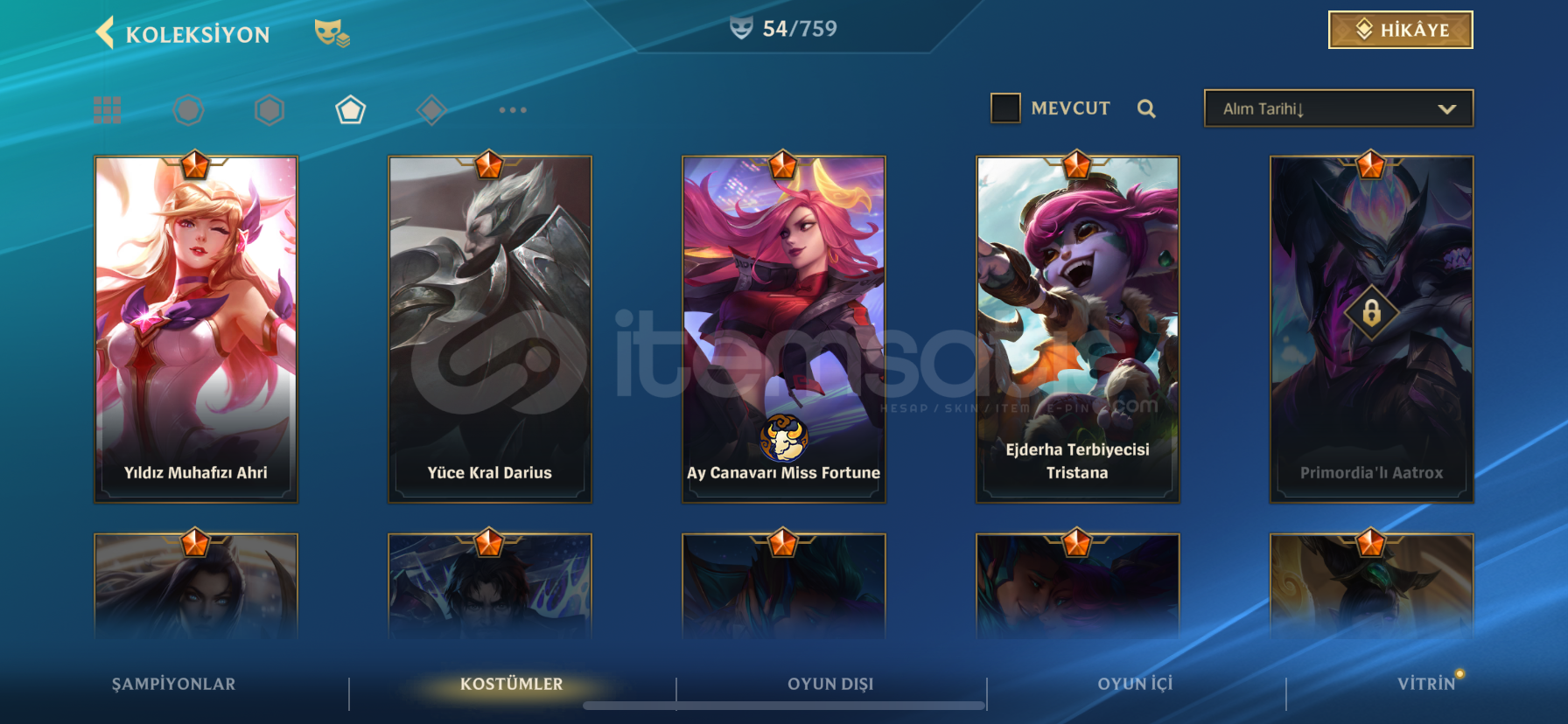Open more filters three-dots icon
The width and height of the screenshot is (1568, 724).
tap(513, 110)
